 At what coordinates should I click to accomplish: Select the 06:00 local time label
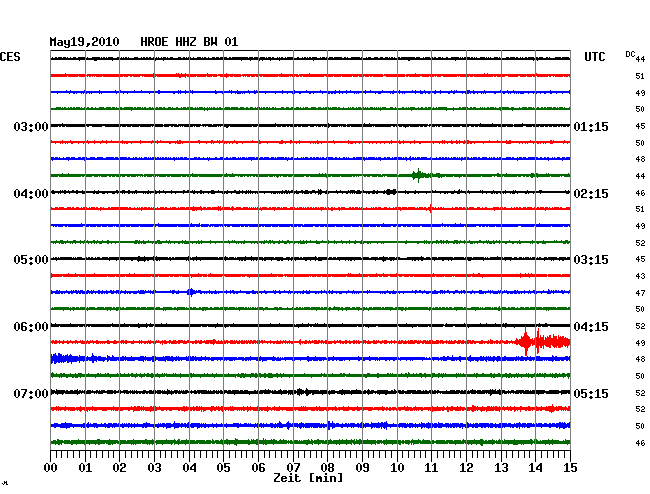point(31,327)
